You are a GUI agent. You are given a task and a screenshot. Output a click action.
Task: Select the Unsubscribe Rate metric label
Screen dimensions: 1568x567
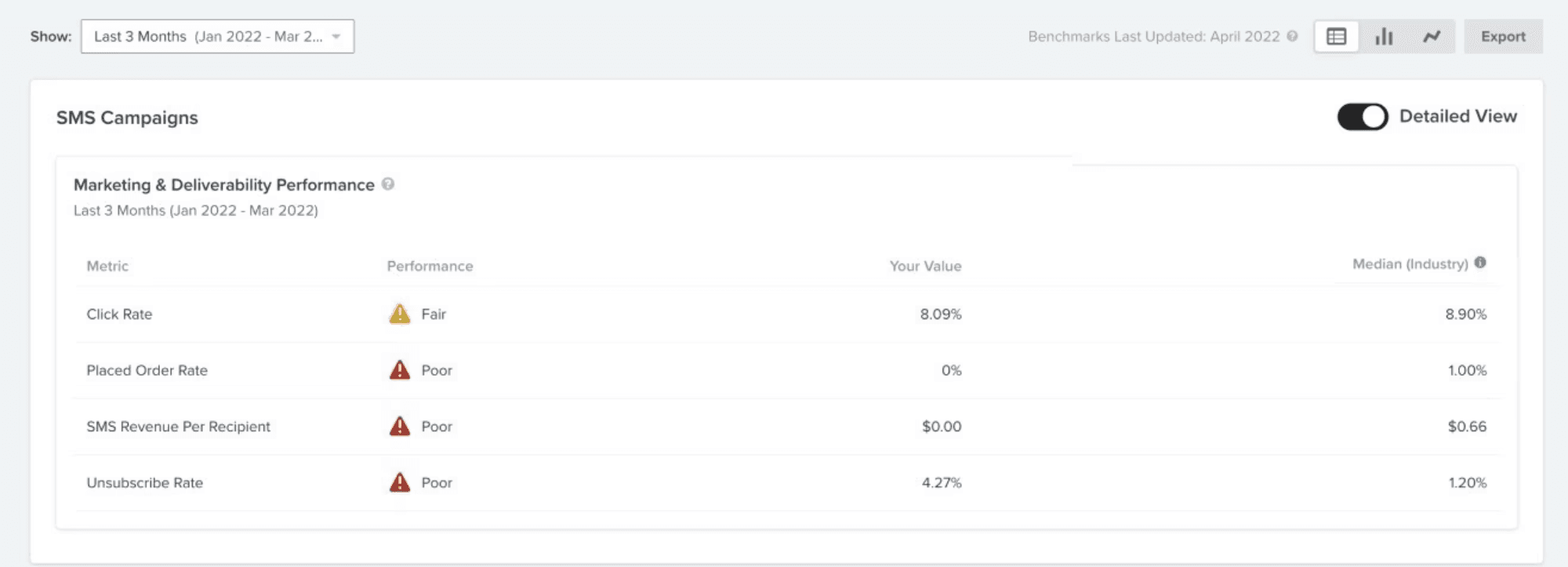(x=145, y=482)
